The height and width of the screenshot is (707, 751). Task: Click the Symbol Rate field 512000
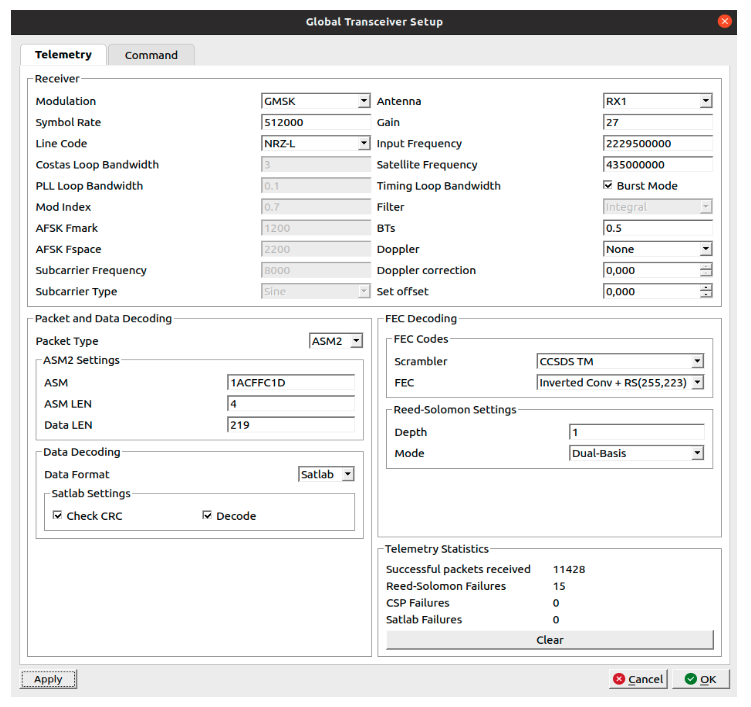(316, 122)
